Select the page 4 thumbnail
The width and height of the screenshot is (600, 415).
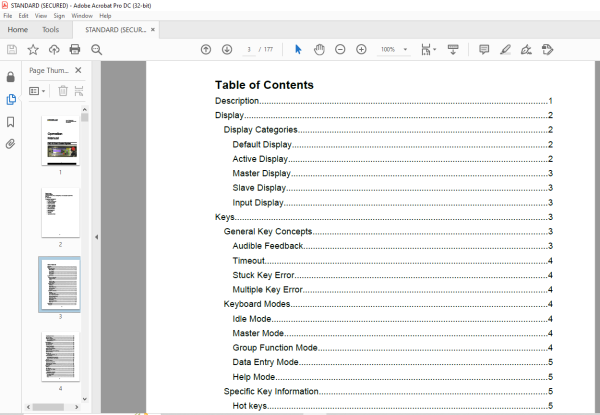(60, 356)
